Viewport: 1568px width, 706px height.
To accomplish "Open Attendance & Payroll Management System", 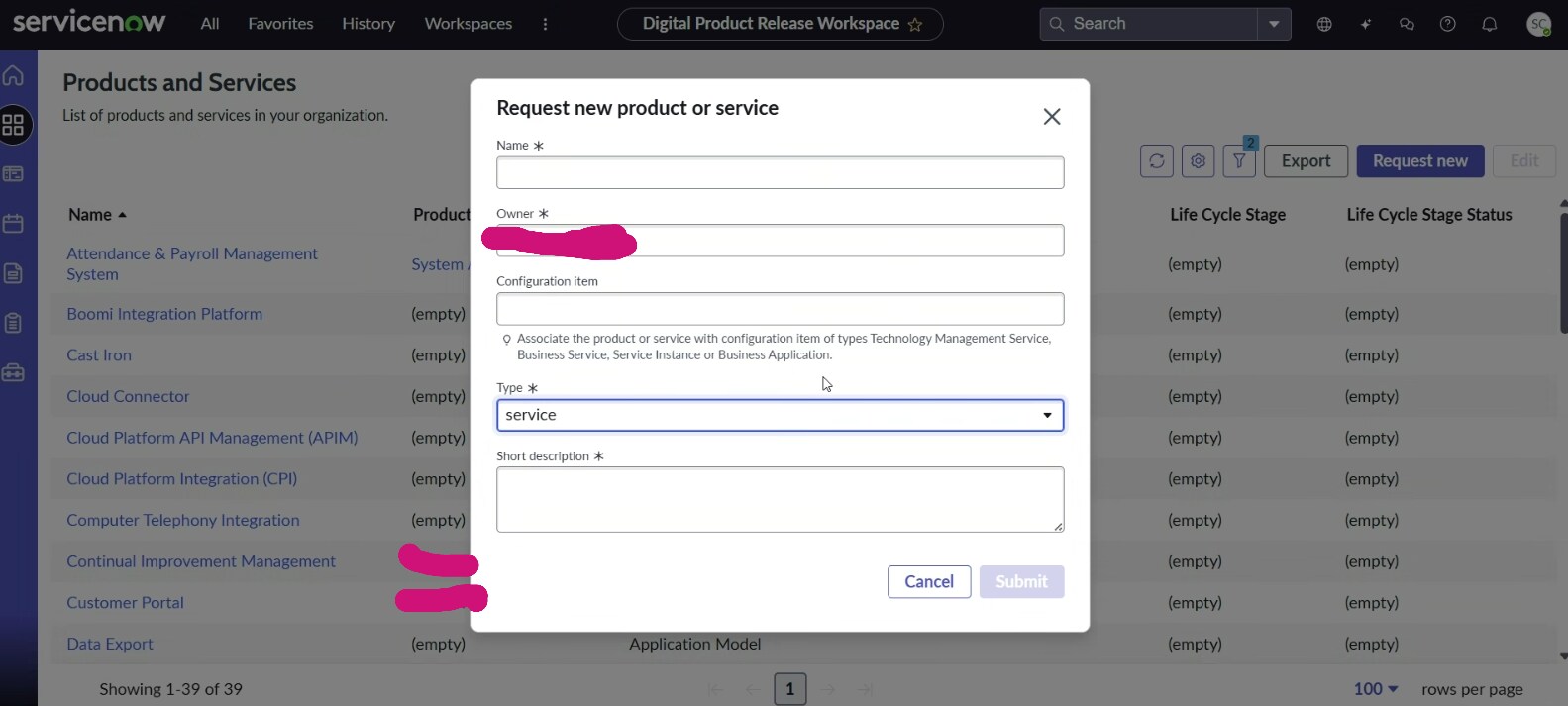I will (192, 264).
